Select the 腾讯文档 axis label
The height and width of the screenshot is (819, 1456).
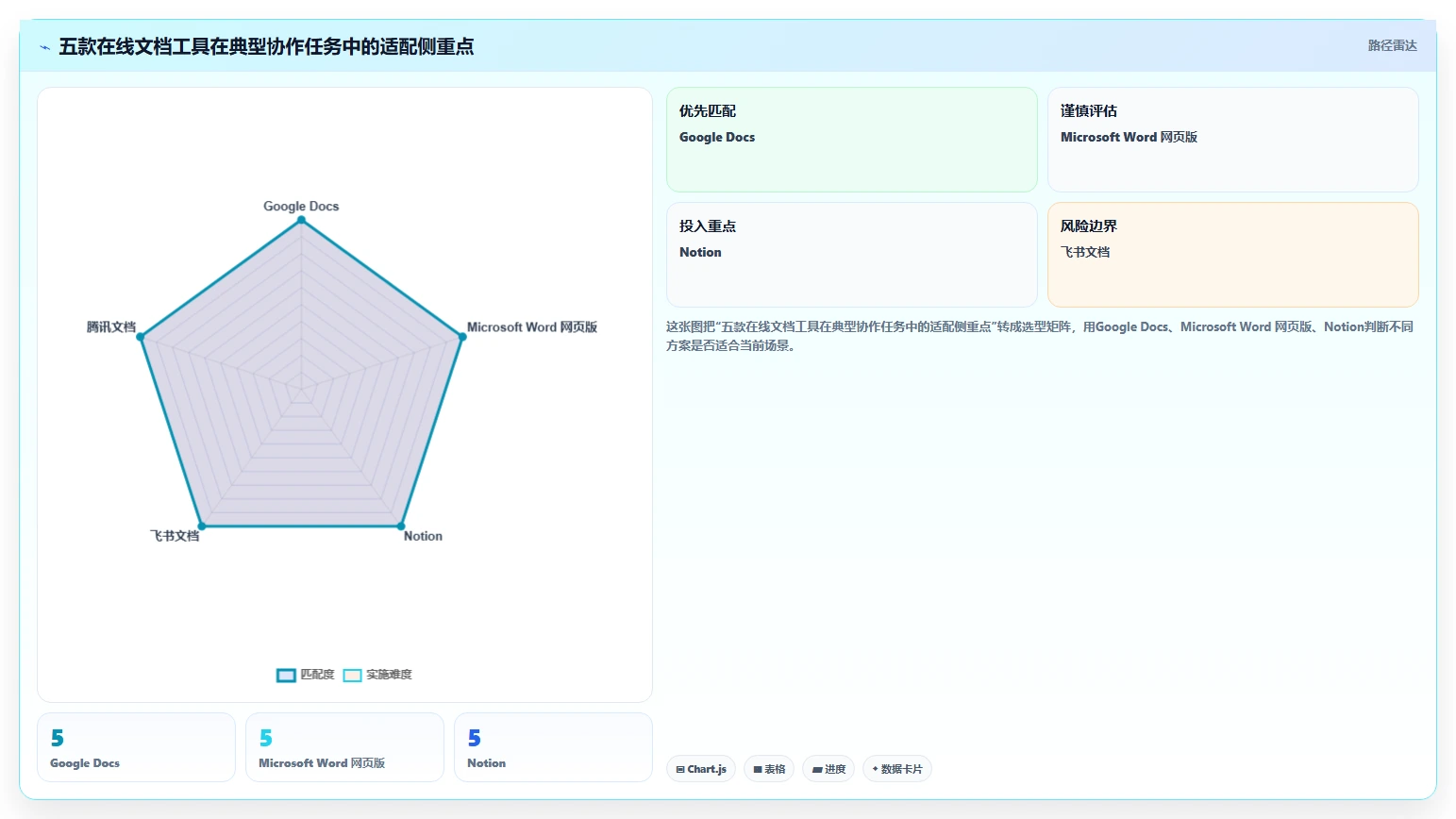(111, 326)
